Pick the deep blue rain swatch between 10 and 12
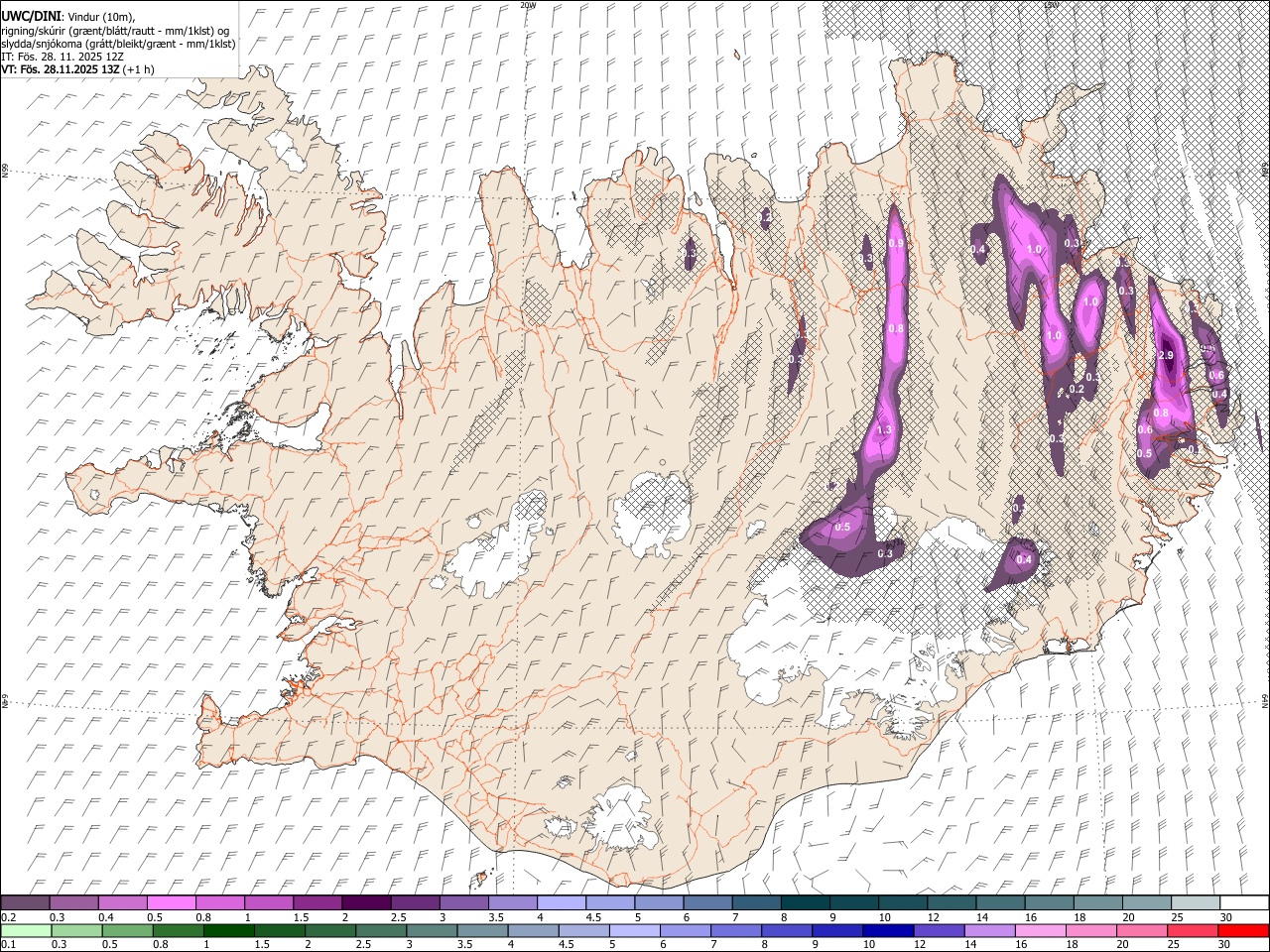The height and width of the screenshot is (952, 1270). click(x=889, y=930)
